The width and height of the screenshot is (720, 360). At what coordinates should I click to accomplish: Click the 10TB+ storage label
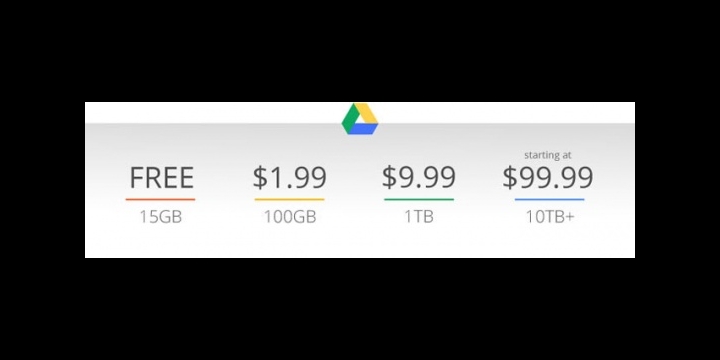pos(550,216)
